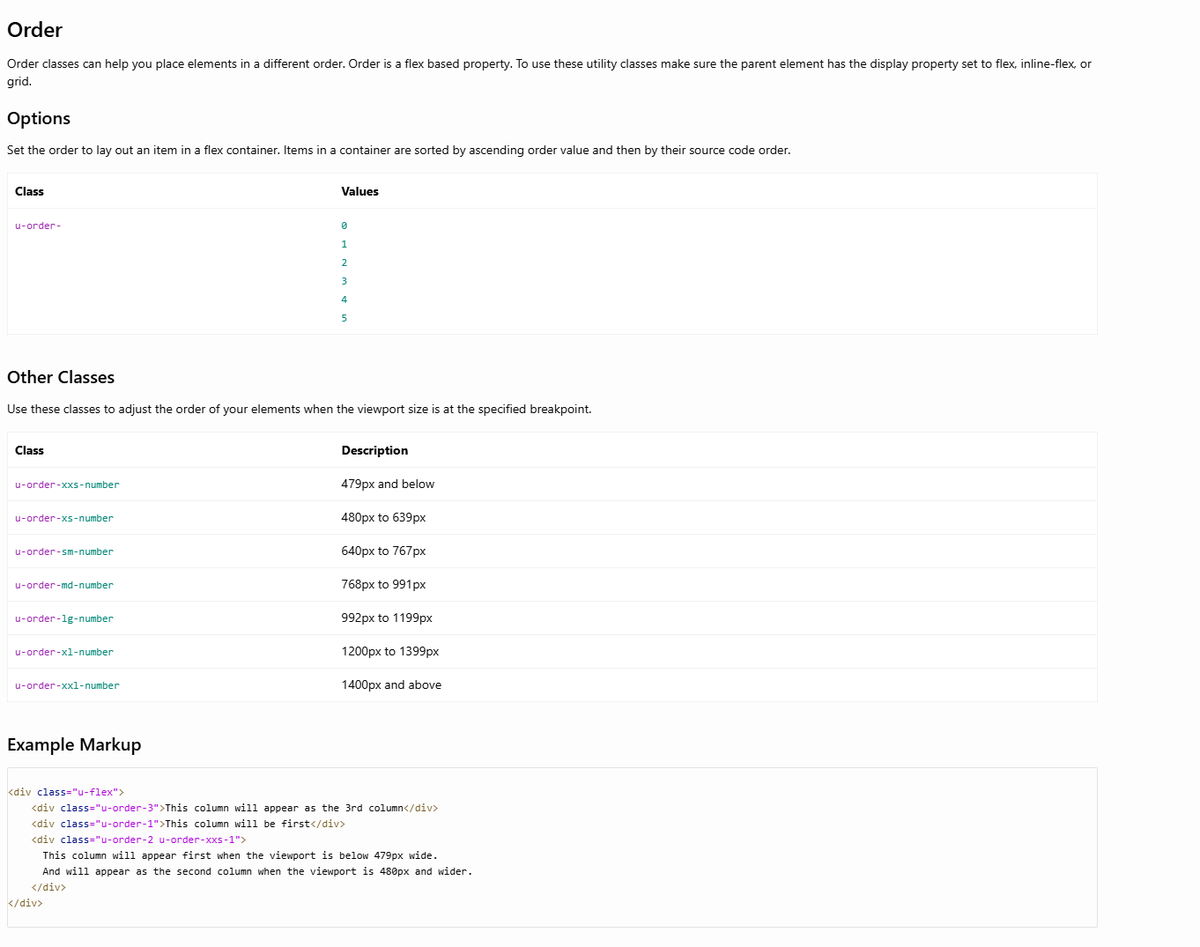Click the u-order-1 code line
Image resolution: width=1200 pixels, height=947 pixels.
[188, 824]
